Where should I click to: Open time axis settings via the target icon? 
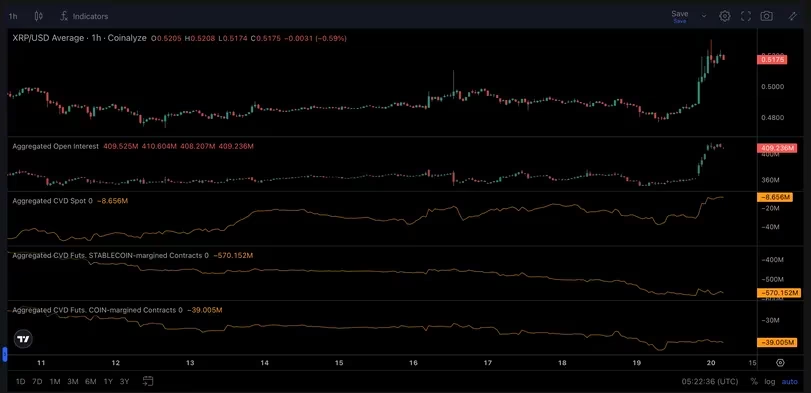pos(780,363)
